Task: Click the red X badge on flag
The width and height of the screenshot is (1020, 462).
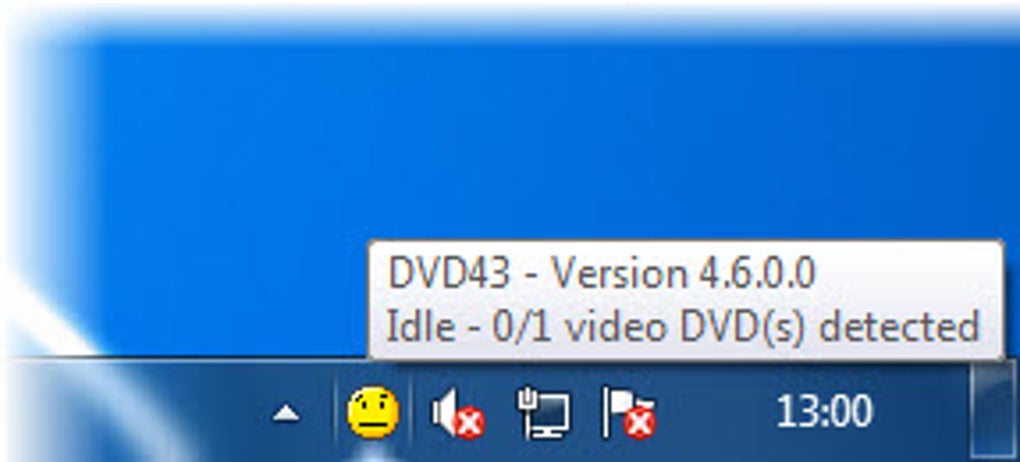Action: pos(640,425)
